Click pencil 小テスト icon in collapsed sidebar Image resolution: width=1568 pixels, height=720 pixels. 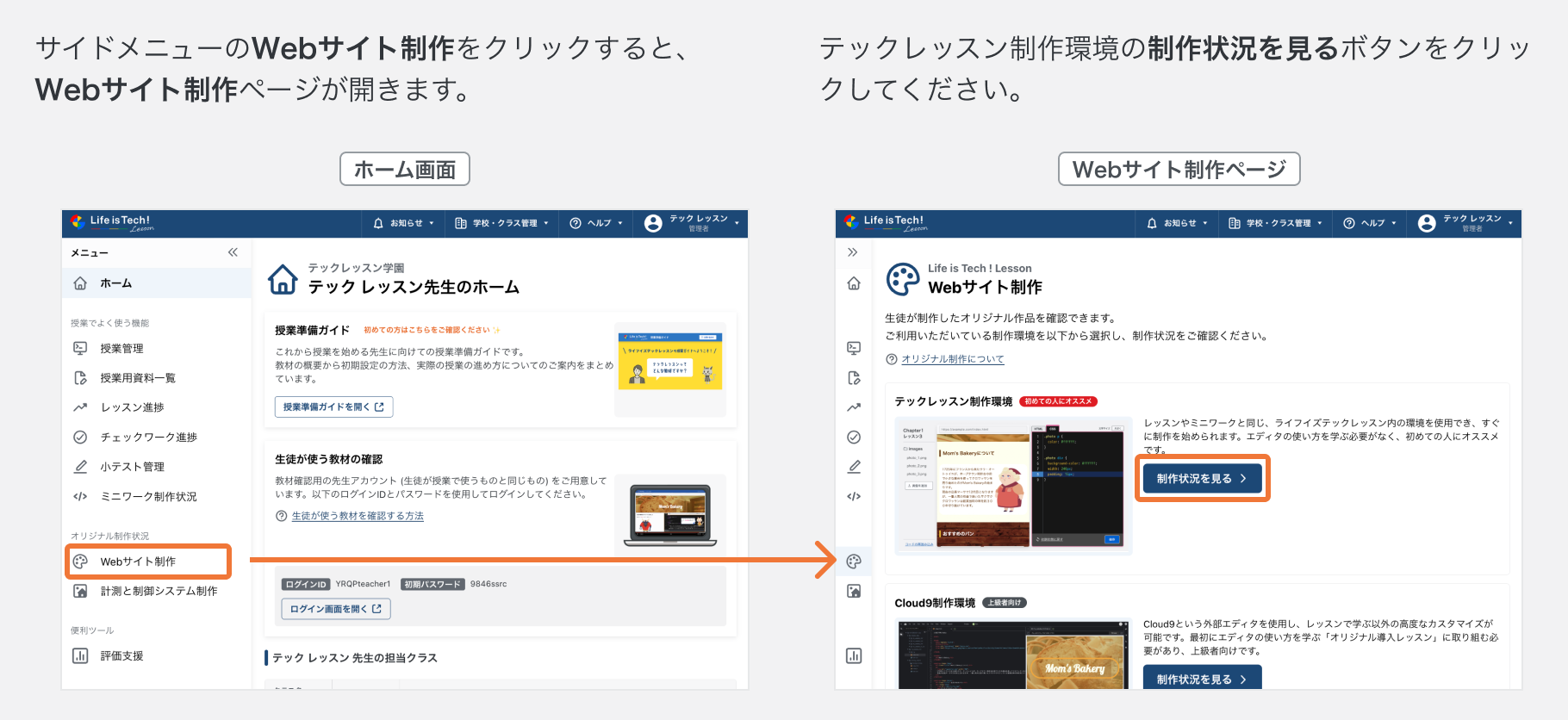click(854, 467)
